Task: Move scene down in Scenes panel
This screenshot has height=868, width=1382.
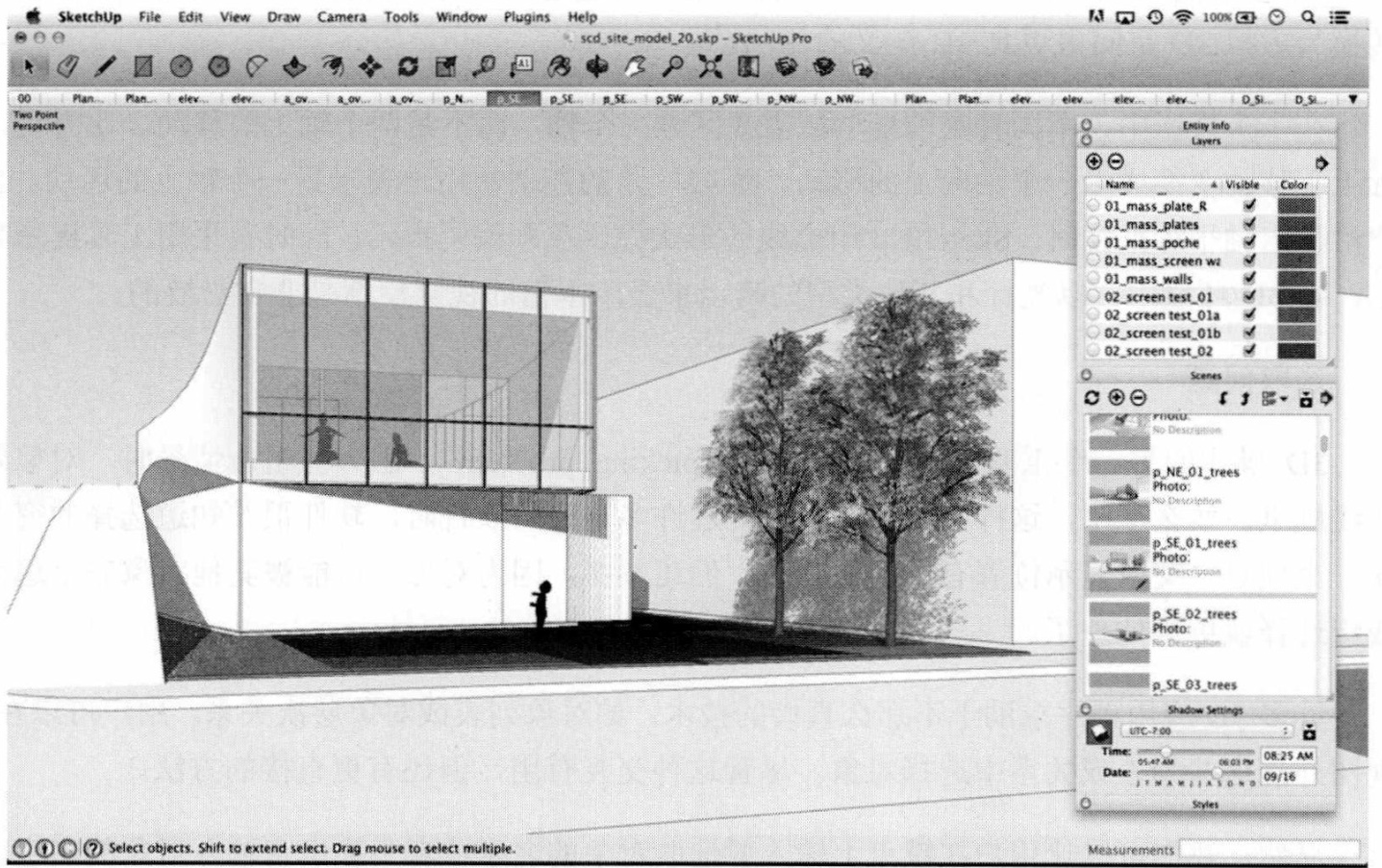Action: pyautogui.click(x=1223, y=398)
